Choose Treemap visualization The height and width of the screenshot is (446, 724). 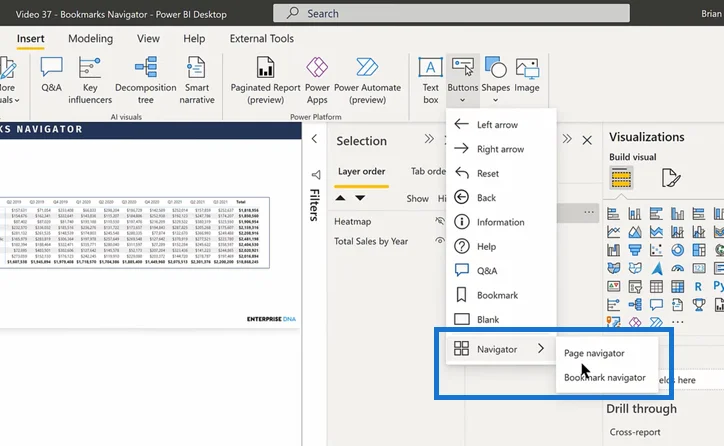(699, 250)
